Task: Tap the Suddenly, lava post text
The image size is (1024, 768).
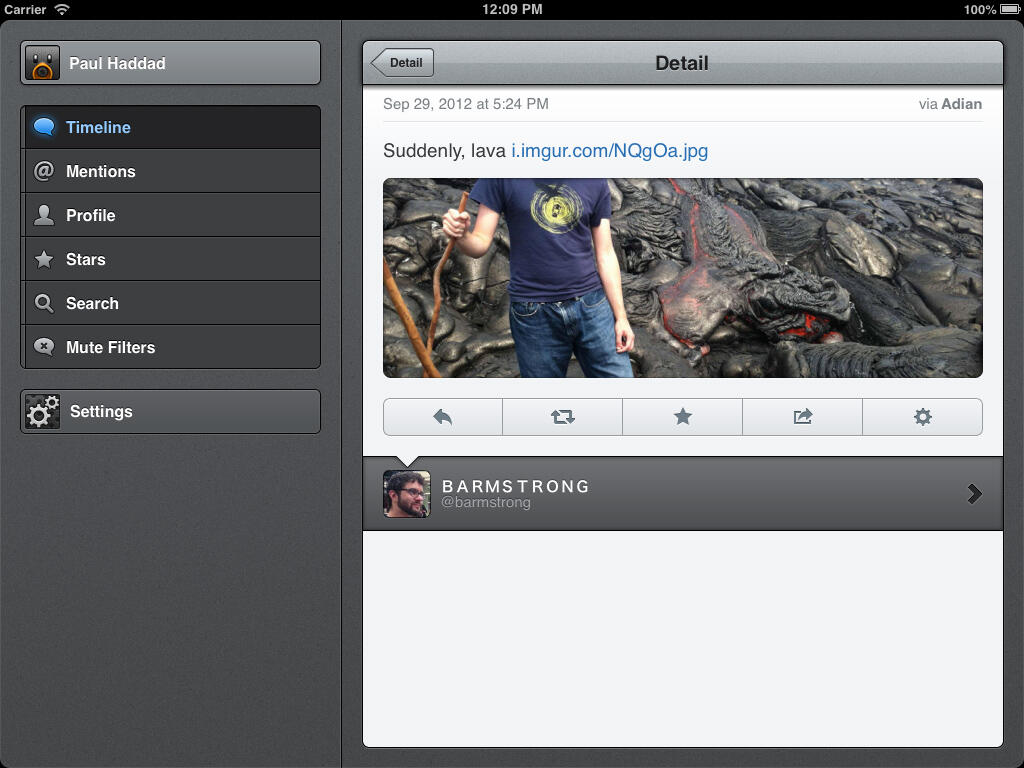Action: [444, 151]
